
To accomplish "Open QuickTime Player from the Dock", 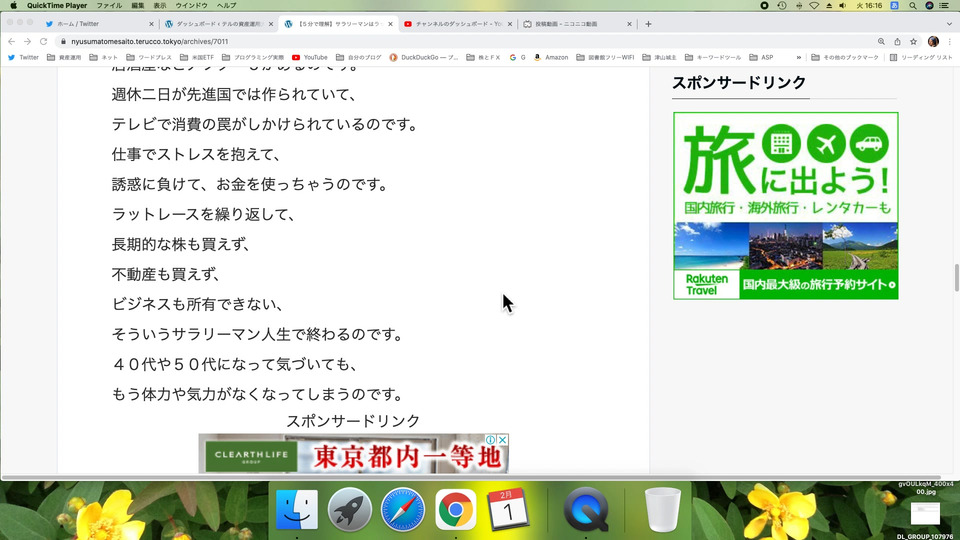I will 586,509.
